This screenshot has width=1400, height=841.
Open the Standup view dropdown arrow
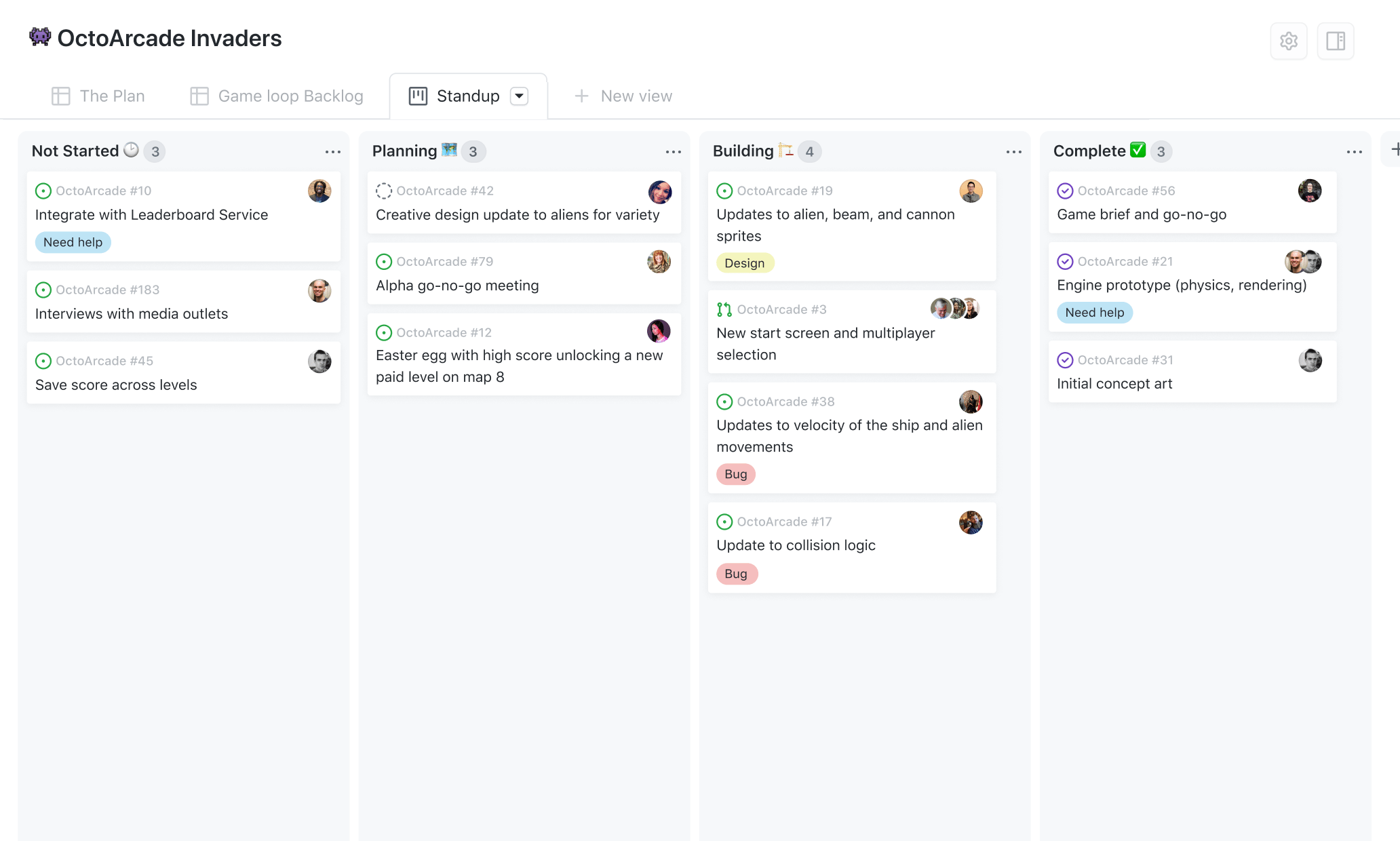pyautogui.click(x=521, y=95)
